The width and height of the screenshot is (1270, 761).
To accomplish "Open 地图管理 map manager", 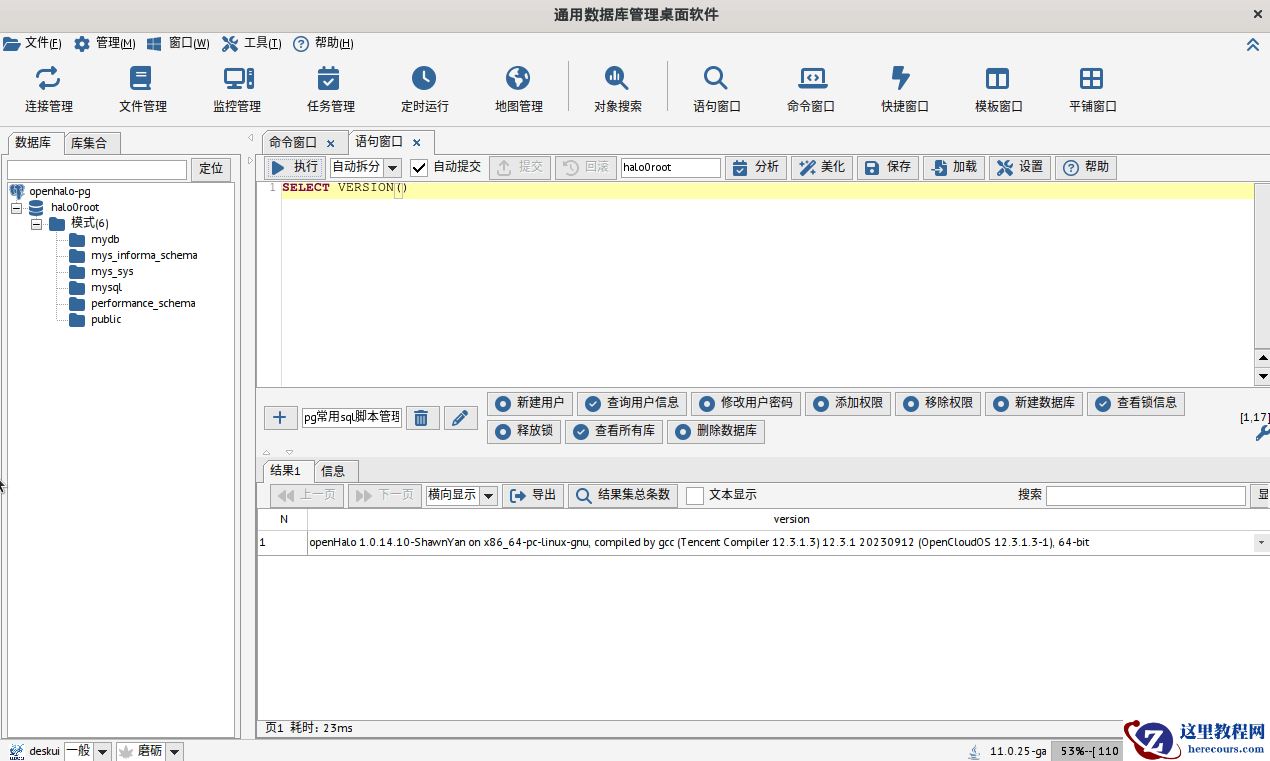I will 518,88.
